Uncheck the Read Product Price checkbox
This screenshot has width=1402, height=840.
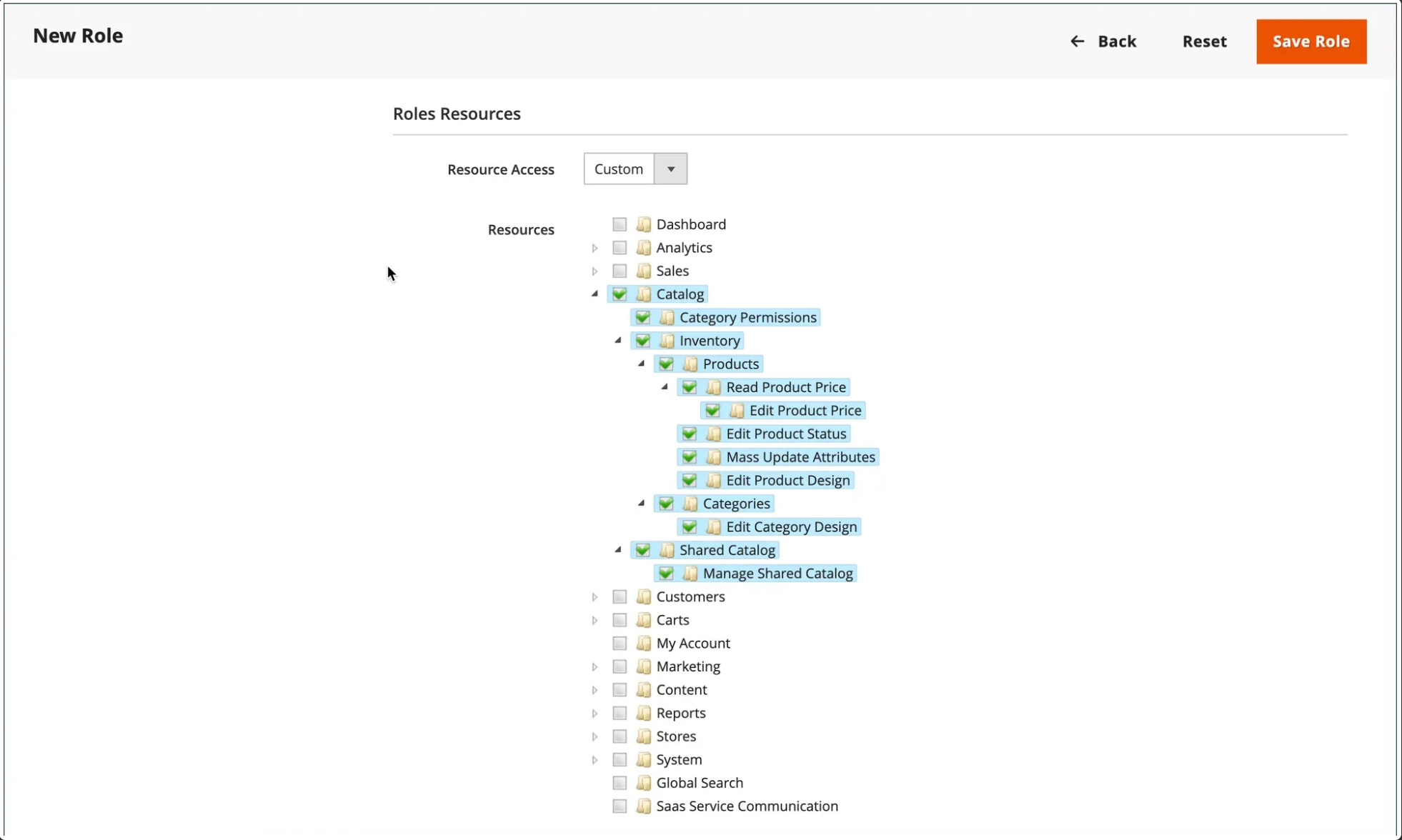pos(690,387)
